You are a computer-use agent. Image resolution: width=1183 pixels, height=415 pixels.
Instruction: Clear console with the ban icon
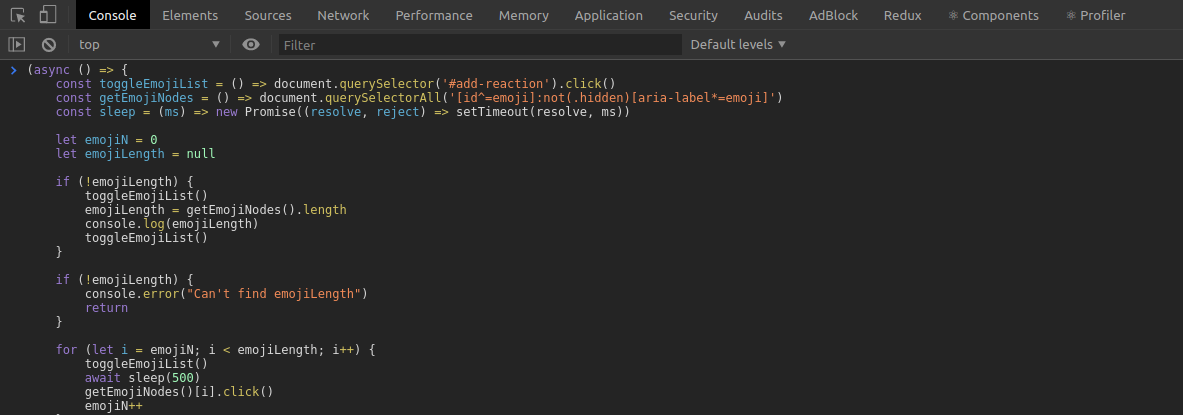point(48,45)
